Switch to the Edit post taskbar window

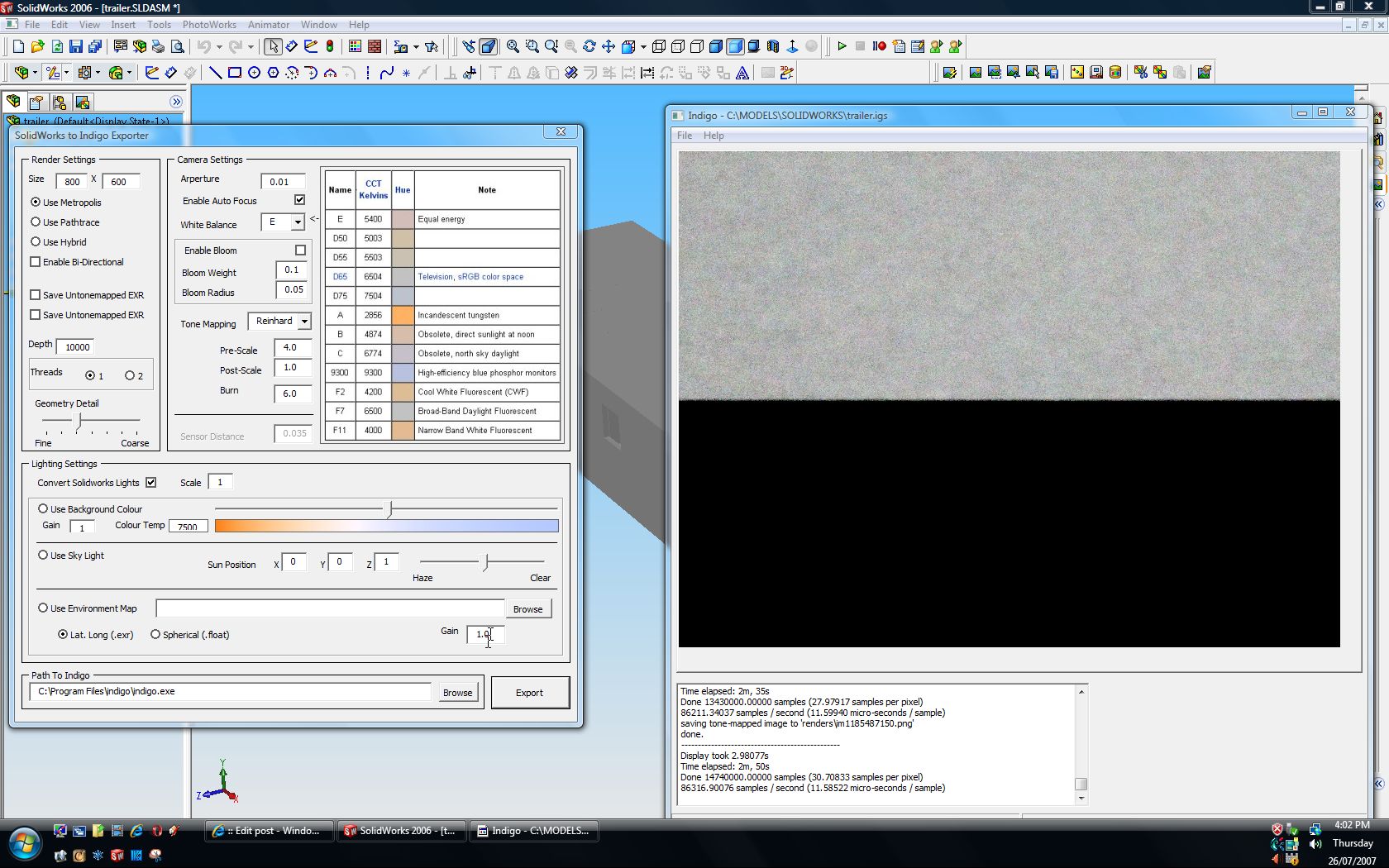click(x=269, y=831)
